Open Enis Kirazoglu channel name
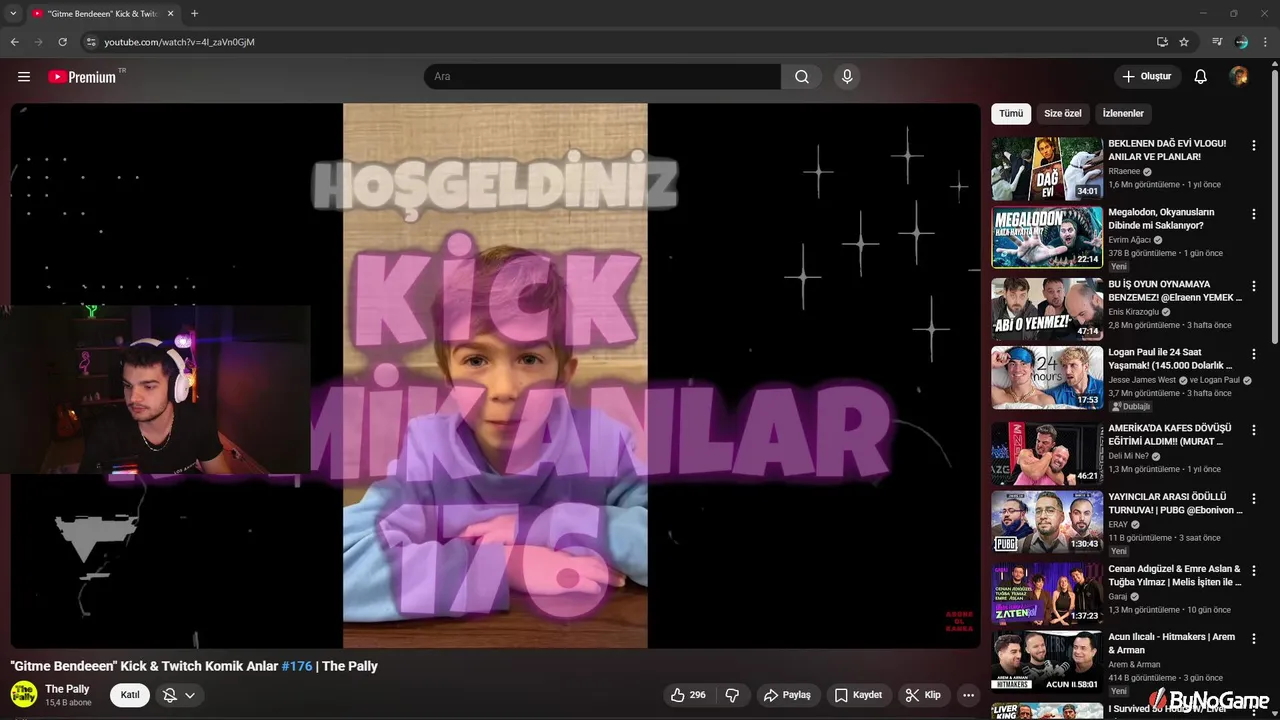This screenshot has height=720, width=1280. [1134, 312]
